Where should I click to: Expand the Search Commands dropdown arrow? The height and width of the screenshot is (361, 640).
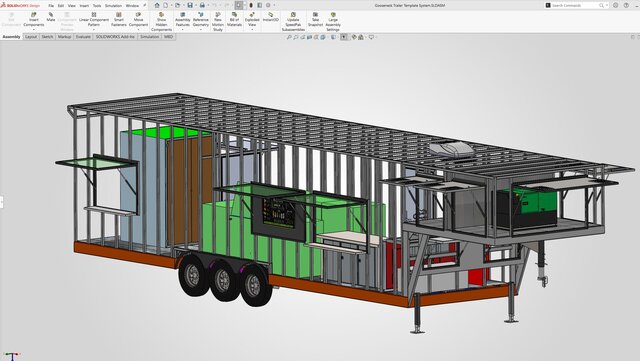coord(607,5)
